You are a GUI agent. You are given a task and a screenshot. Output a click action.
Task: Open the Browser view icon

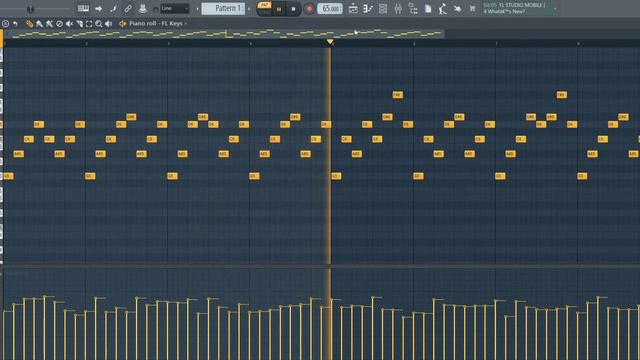tap(413, 9)
